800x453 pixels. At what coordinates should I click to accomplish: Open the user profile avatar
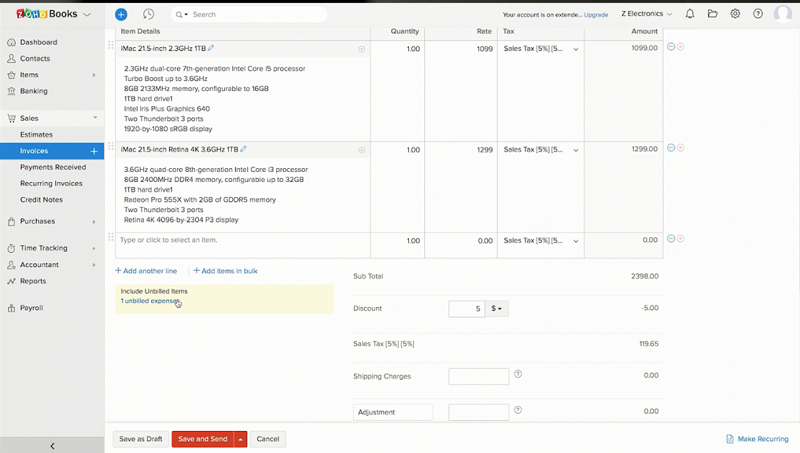[783, 14]
